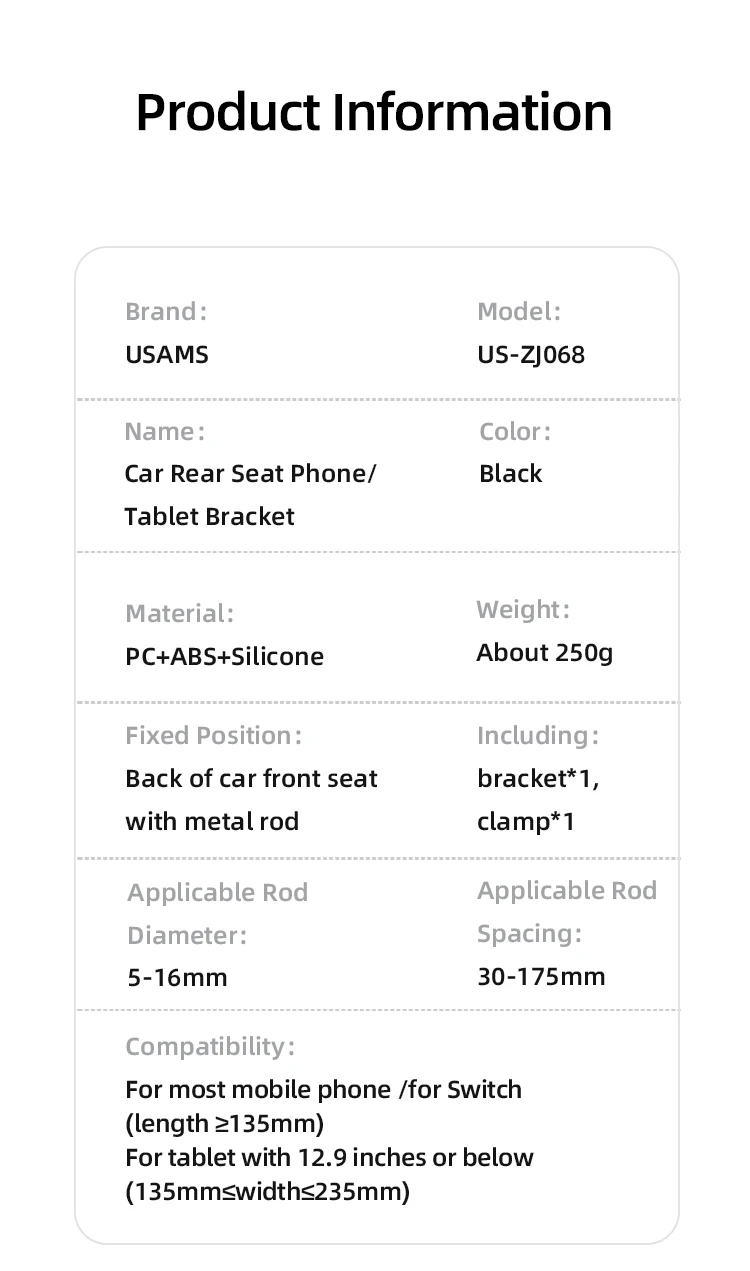Select the Color label
The height and width of the screenshot is (1271, 750).
(x=515, y=431)
